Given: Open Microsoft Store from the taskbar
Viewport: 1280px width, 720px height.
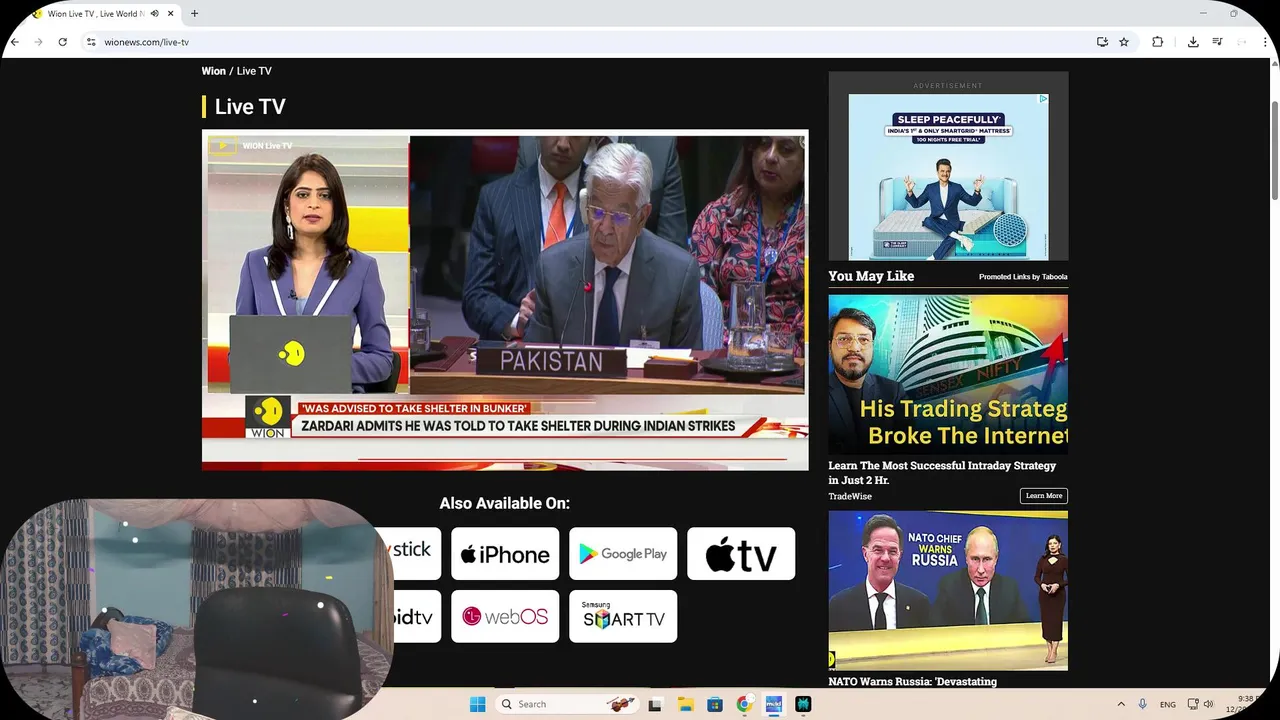Looking at the screenshot, I should point(715,704).
